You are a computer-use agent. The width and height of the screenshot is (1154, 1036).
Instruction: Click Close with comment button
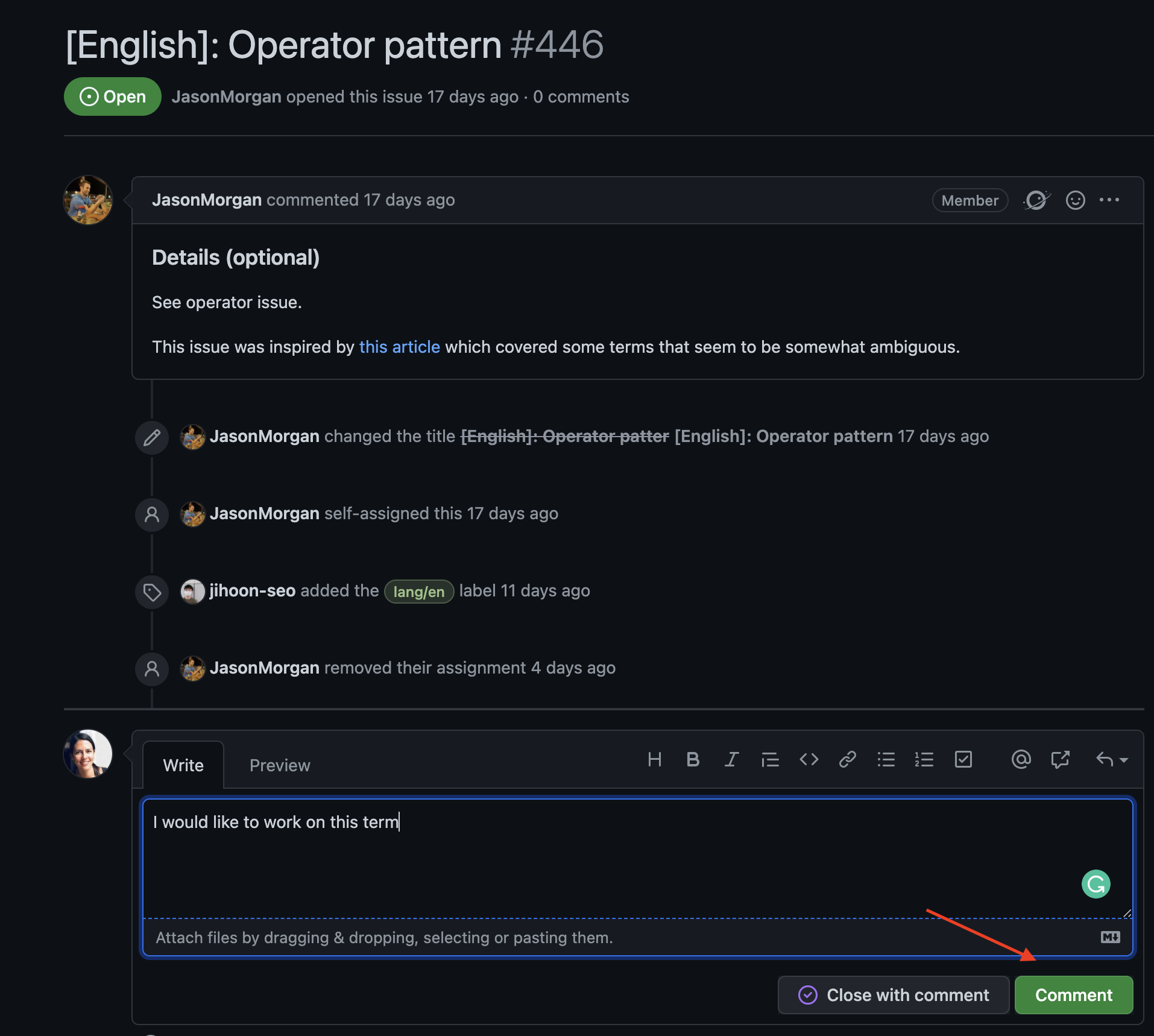894,995
